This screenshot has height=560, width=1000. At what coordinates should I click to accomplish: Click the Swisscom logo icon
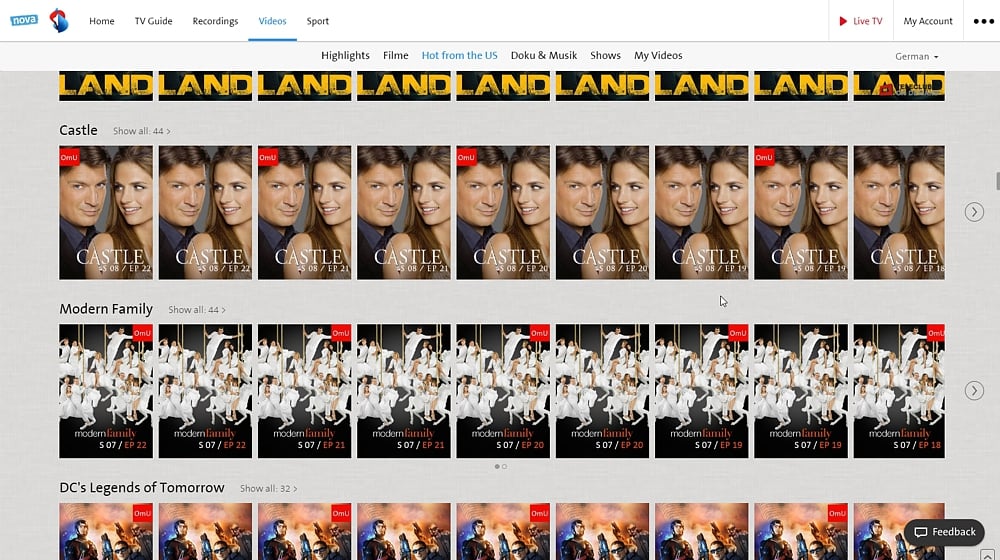[59, 20]
